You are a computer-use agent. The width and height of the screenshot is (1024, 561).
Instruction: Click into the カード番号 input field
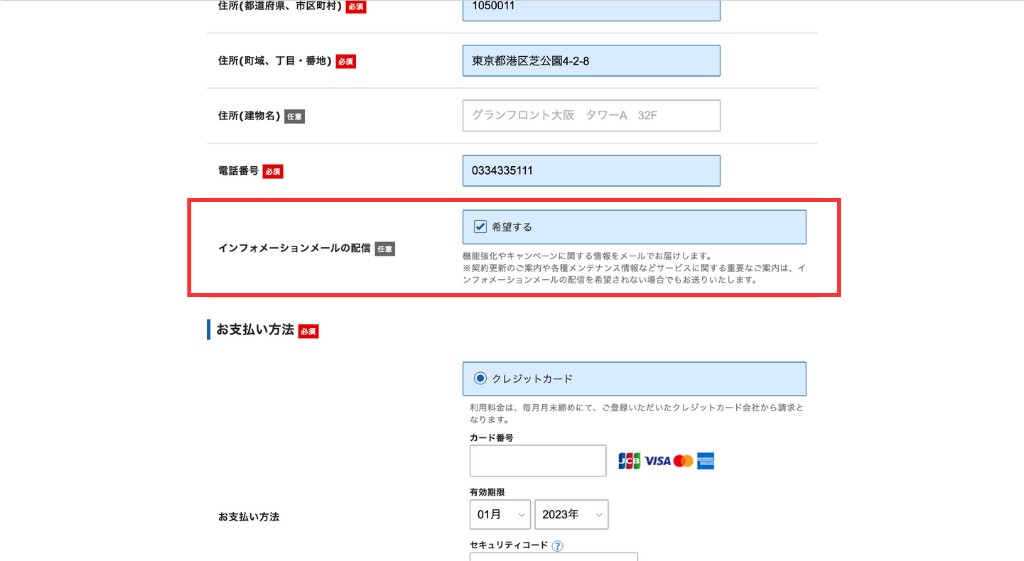tap(538, 461)
